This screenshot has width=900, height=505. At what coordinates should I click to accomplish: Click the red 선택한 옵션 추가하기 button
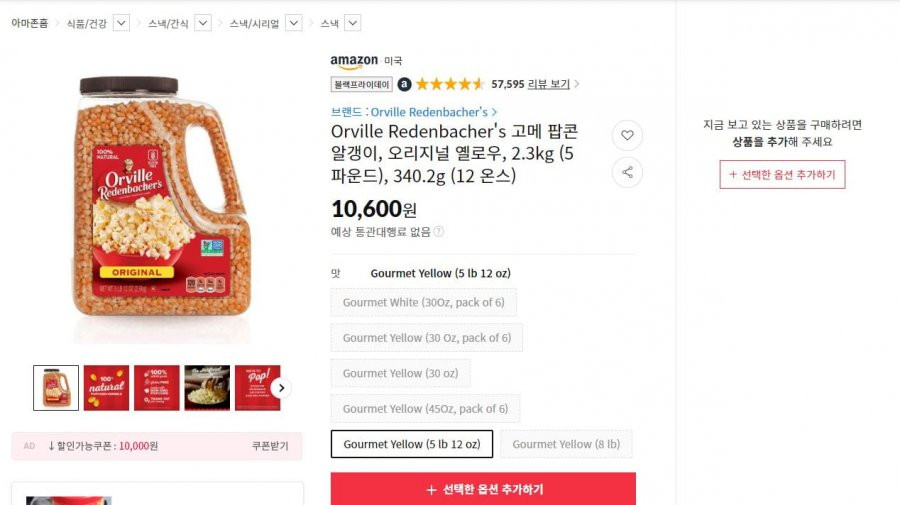(483, 489)
